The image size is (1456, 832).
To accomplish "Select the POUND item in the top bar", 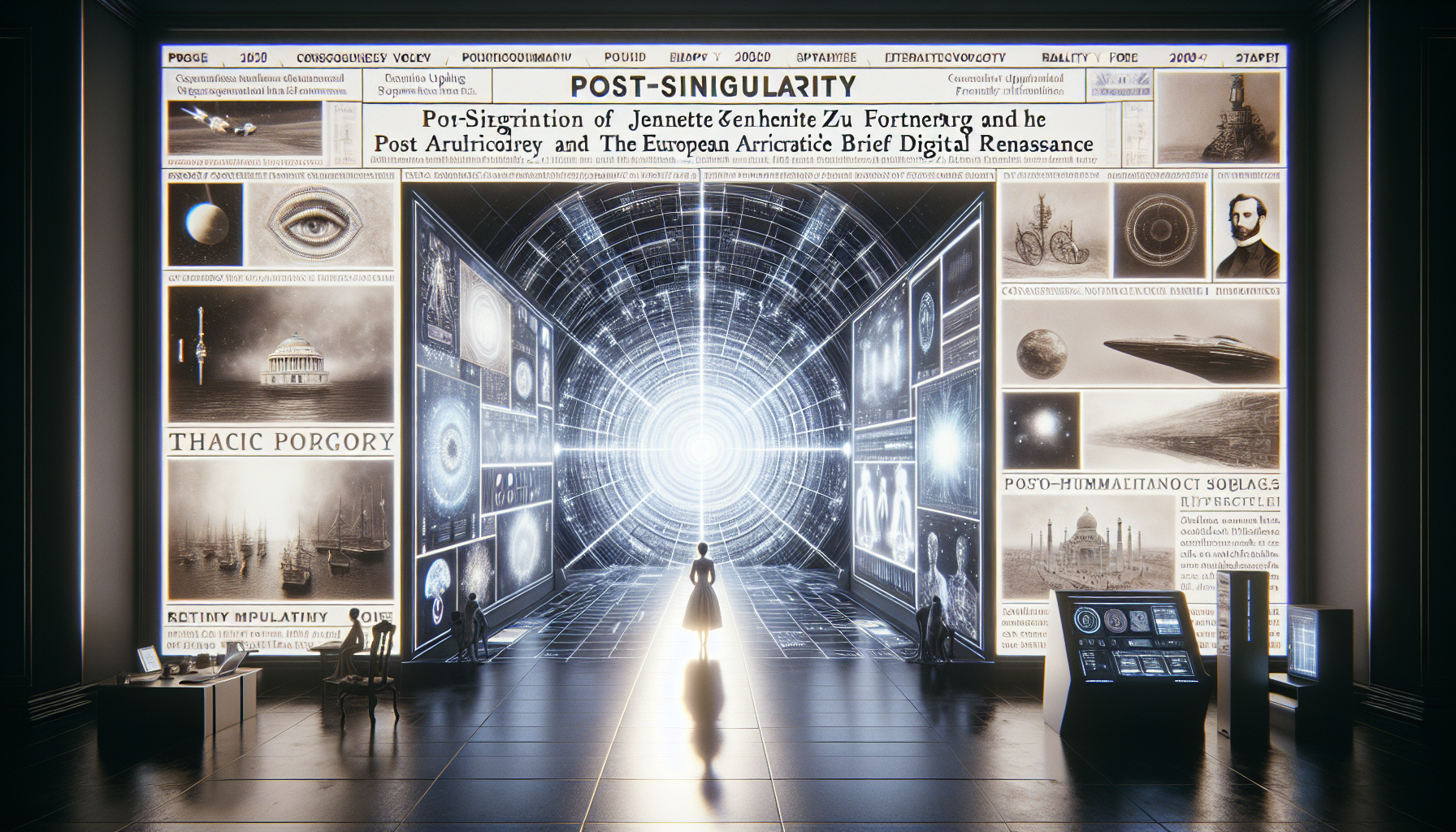I will coord(625,58).
